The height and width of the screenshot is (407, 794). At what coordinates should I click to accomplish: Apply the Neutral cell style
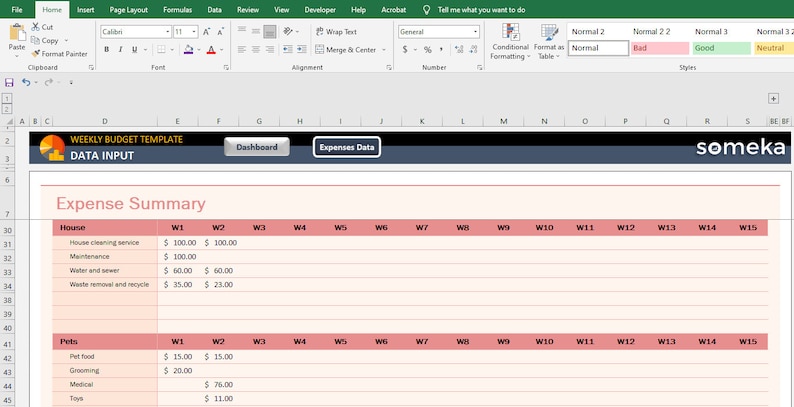tap(775, 48)
